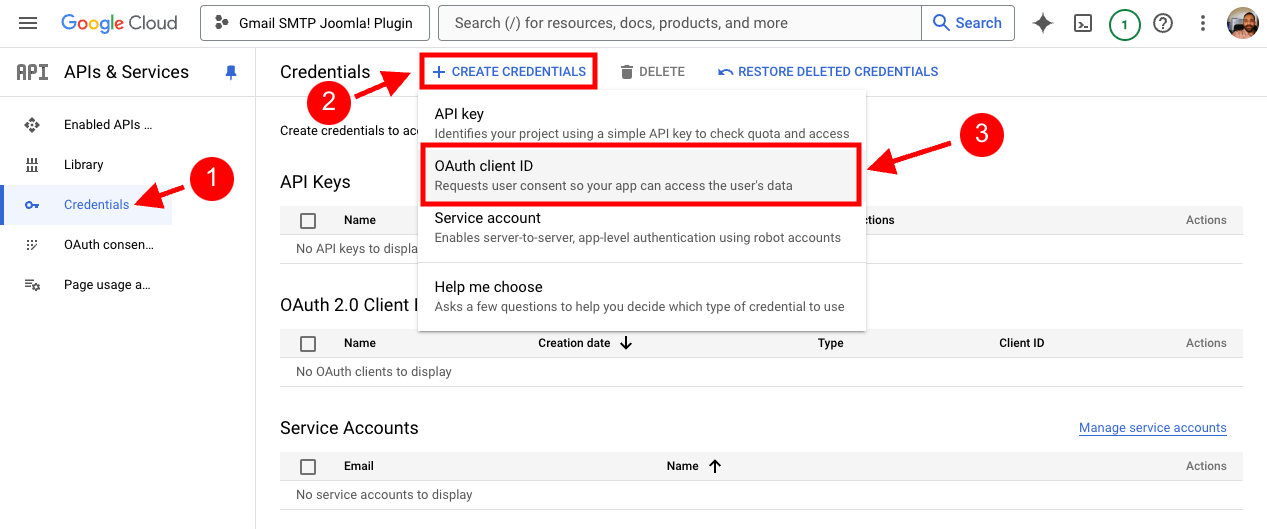Image resolution: width=1267 pixels, height=529 pixels.
Task: Open Enabled APIs in the sidebar
Action: click(108, 125)
